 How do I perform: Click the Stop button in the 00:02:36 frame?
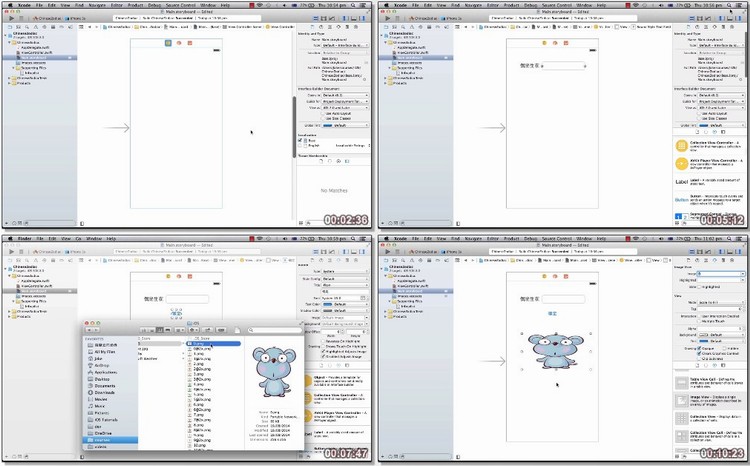tap(21, 18)
